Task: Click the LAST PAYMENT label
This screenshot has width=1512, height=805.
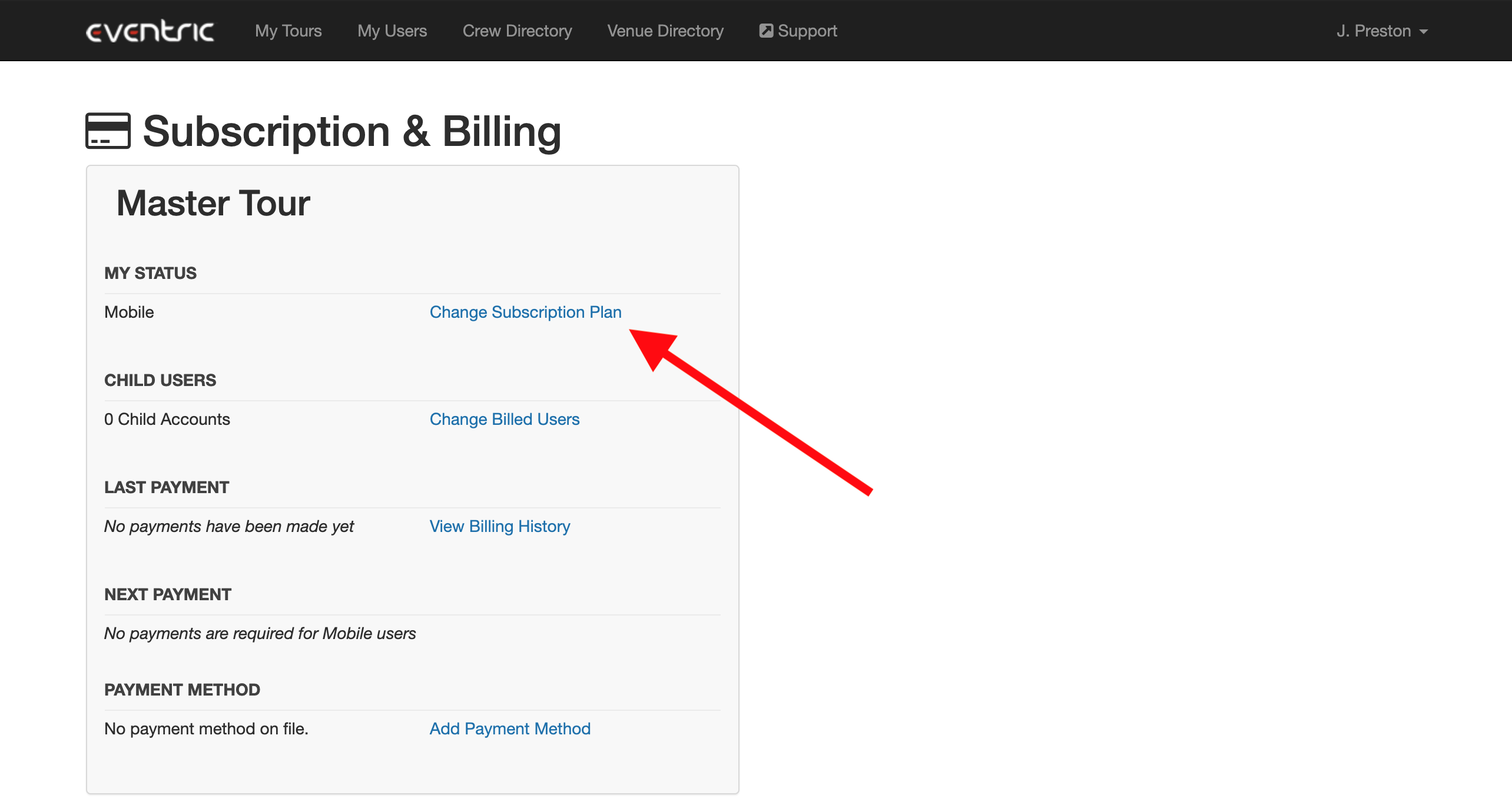Action: (x=167, y=487)
